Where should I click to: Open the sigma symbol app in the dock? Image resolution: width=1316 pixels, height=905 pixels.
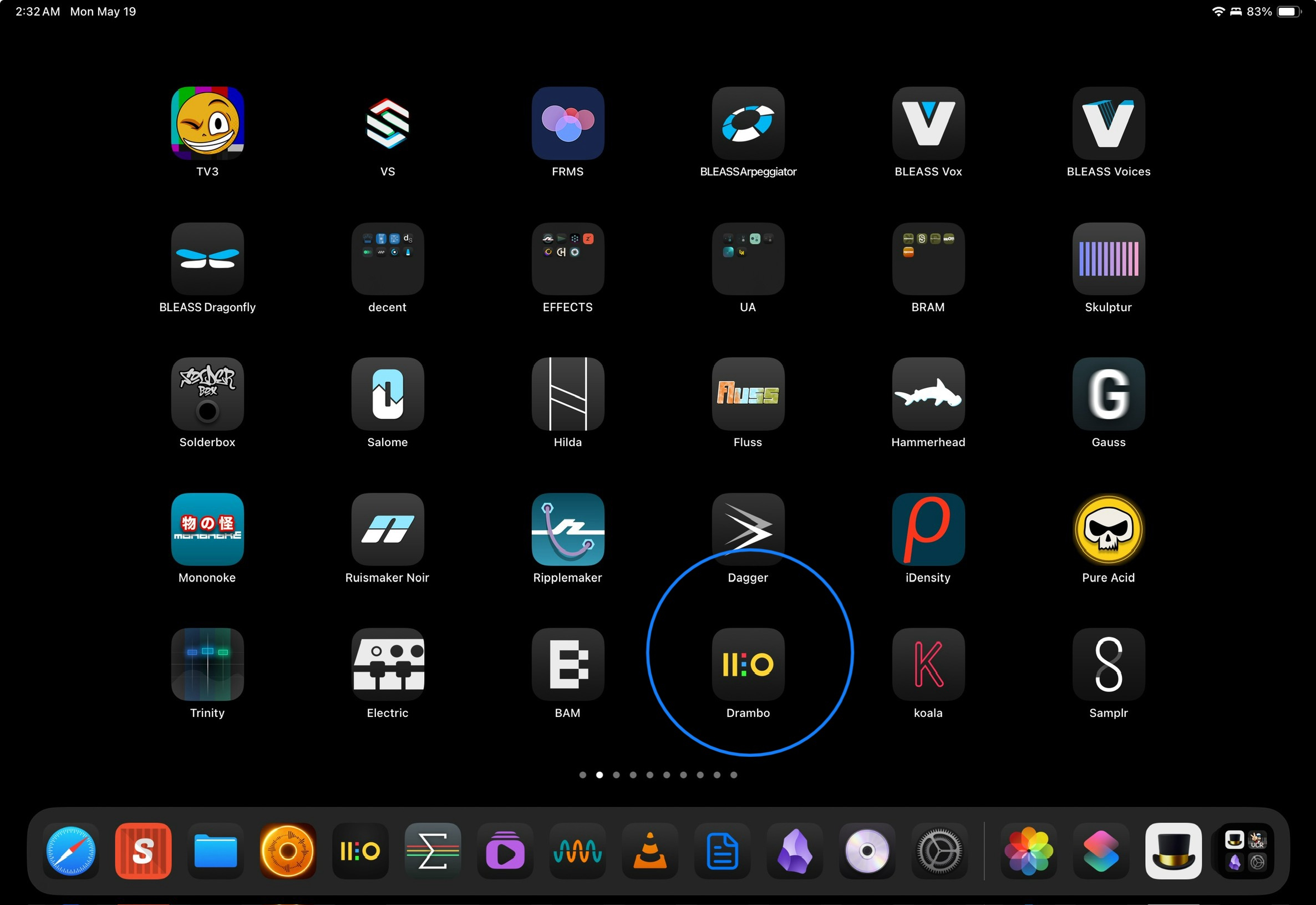coord(433,851)
